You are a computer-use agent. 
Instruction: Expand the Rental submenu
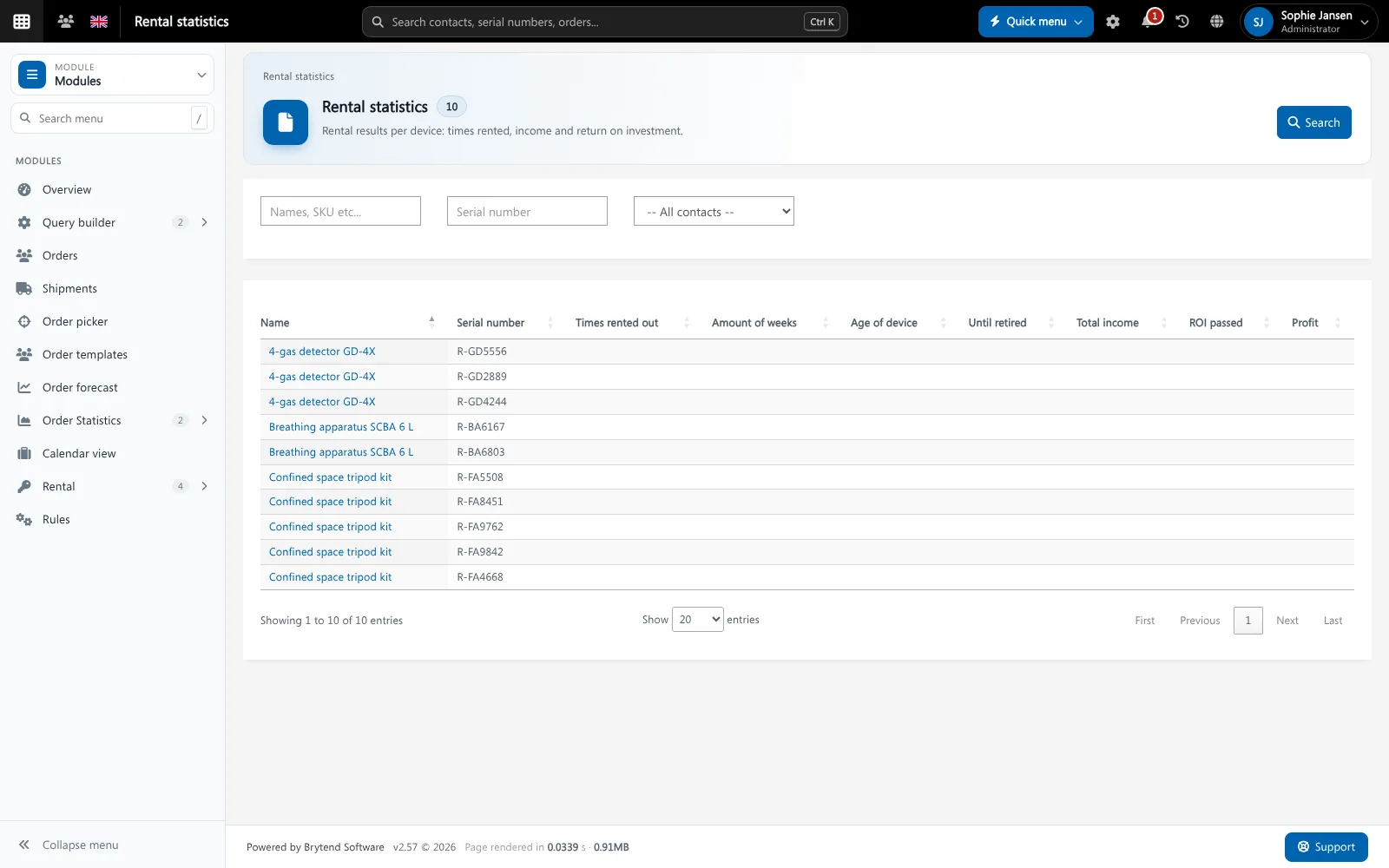pyautogui.click(x=205, y=486)
